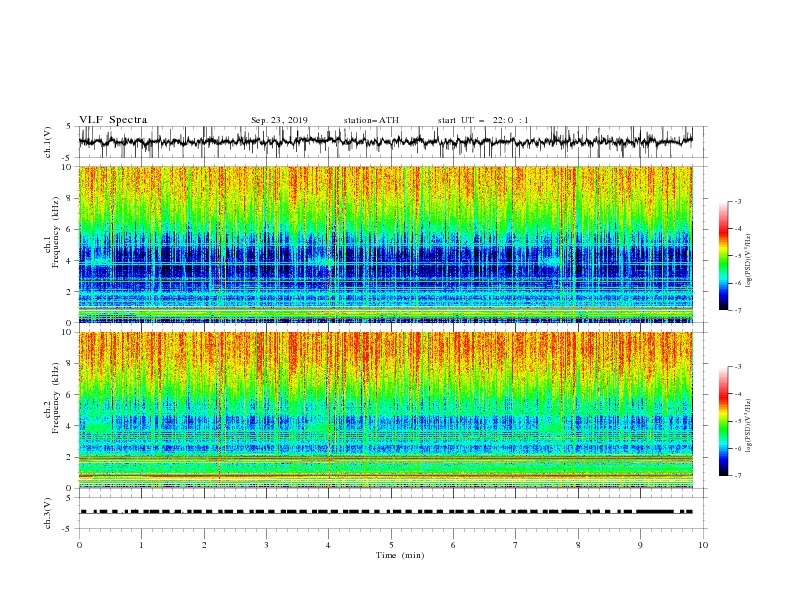Click the ch.1 spectrogram "4" kHz tick label

(x=69, y=261)
